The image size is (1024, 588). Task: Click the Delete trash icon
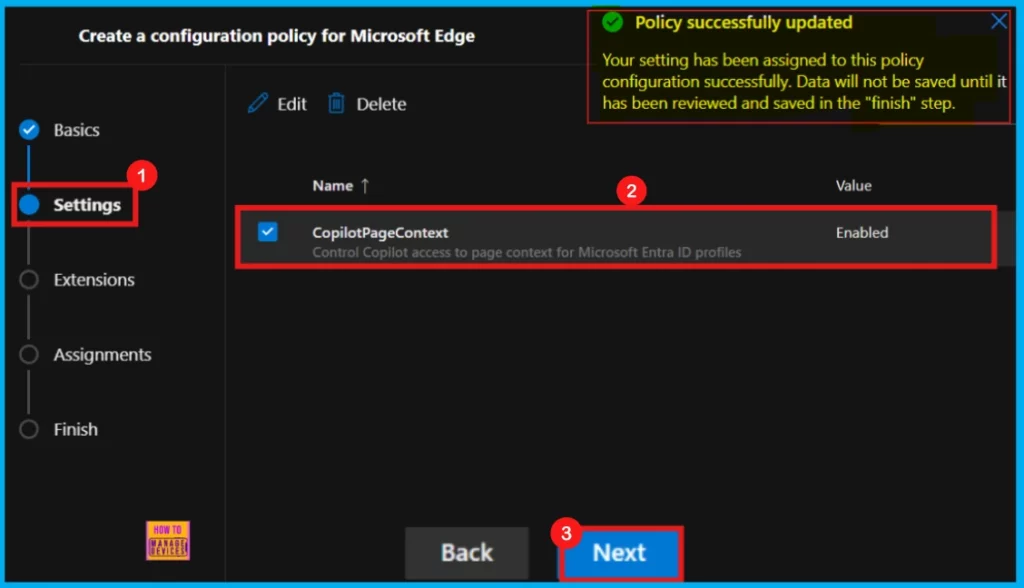click(336, 103)
